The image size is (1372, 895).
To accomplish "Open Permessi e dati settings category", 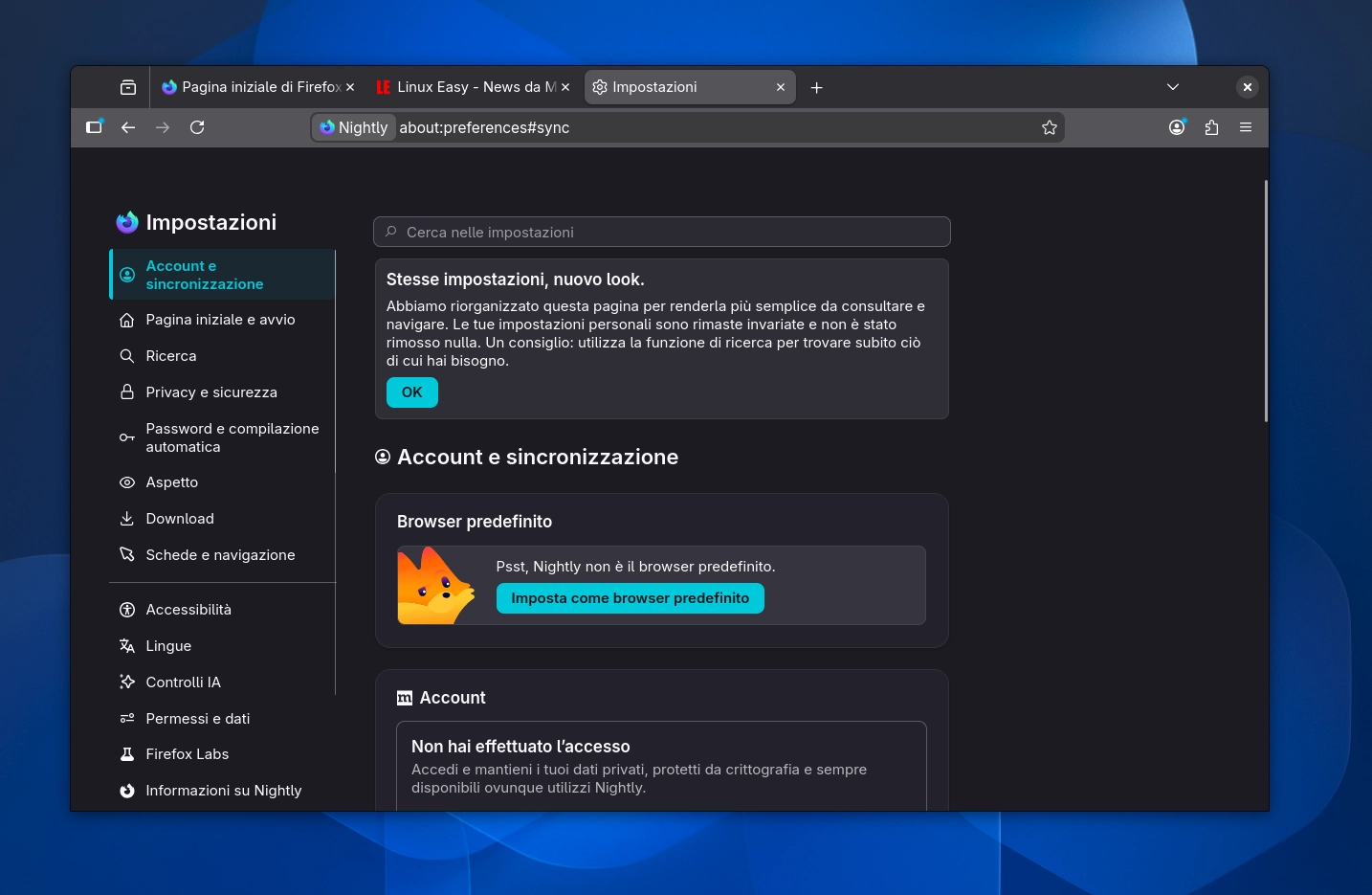I will pos(222,719).
